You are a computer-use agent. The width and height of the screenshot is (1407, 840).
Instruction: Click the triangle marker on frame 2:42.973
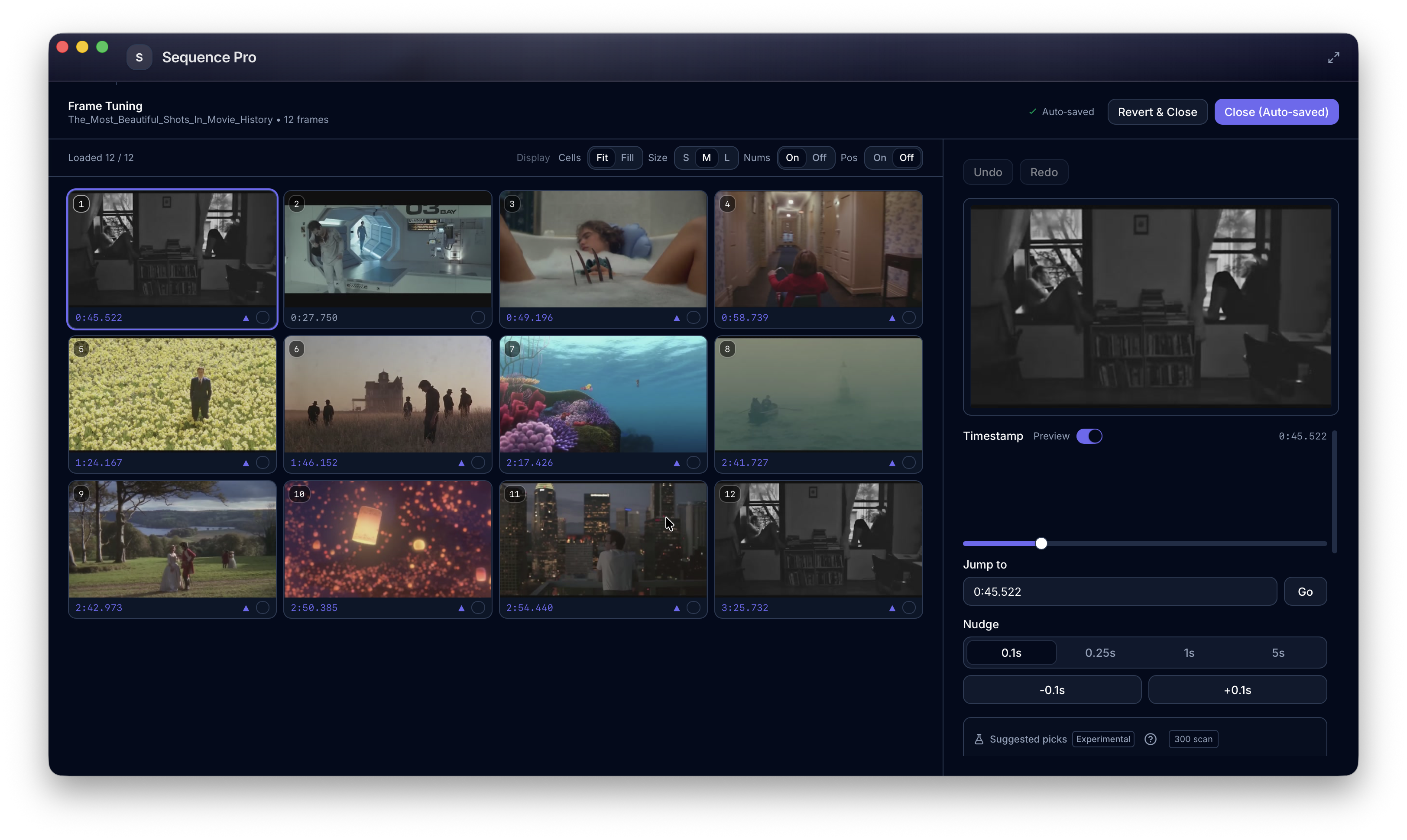click(246, 608)
